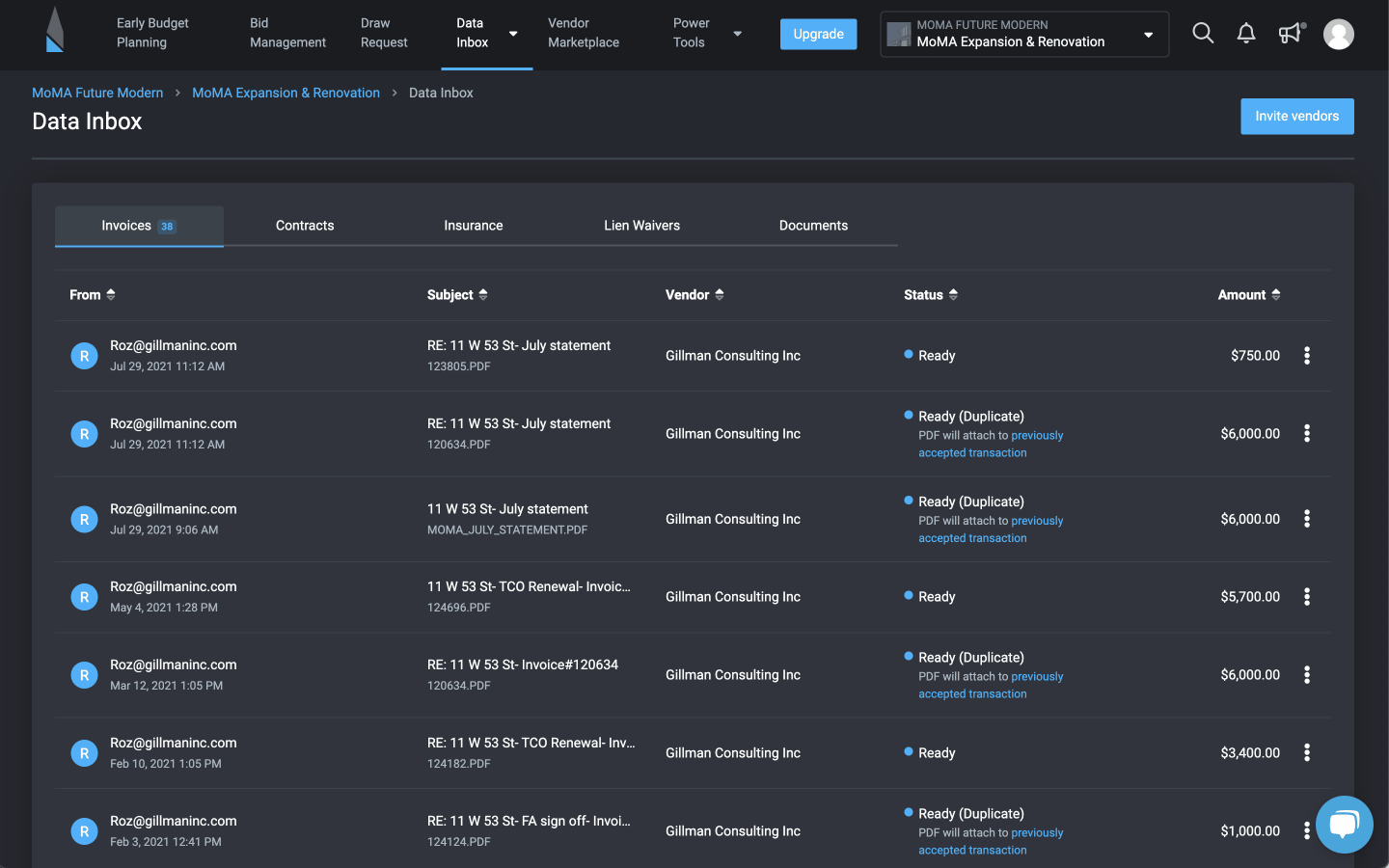Click the MOMA_JULY_STATEMENT.PDF file name
The image size is (1389, 868).
507,529
